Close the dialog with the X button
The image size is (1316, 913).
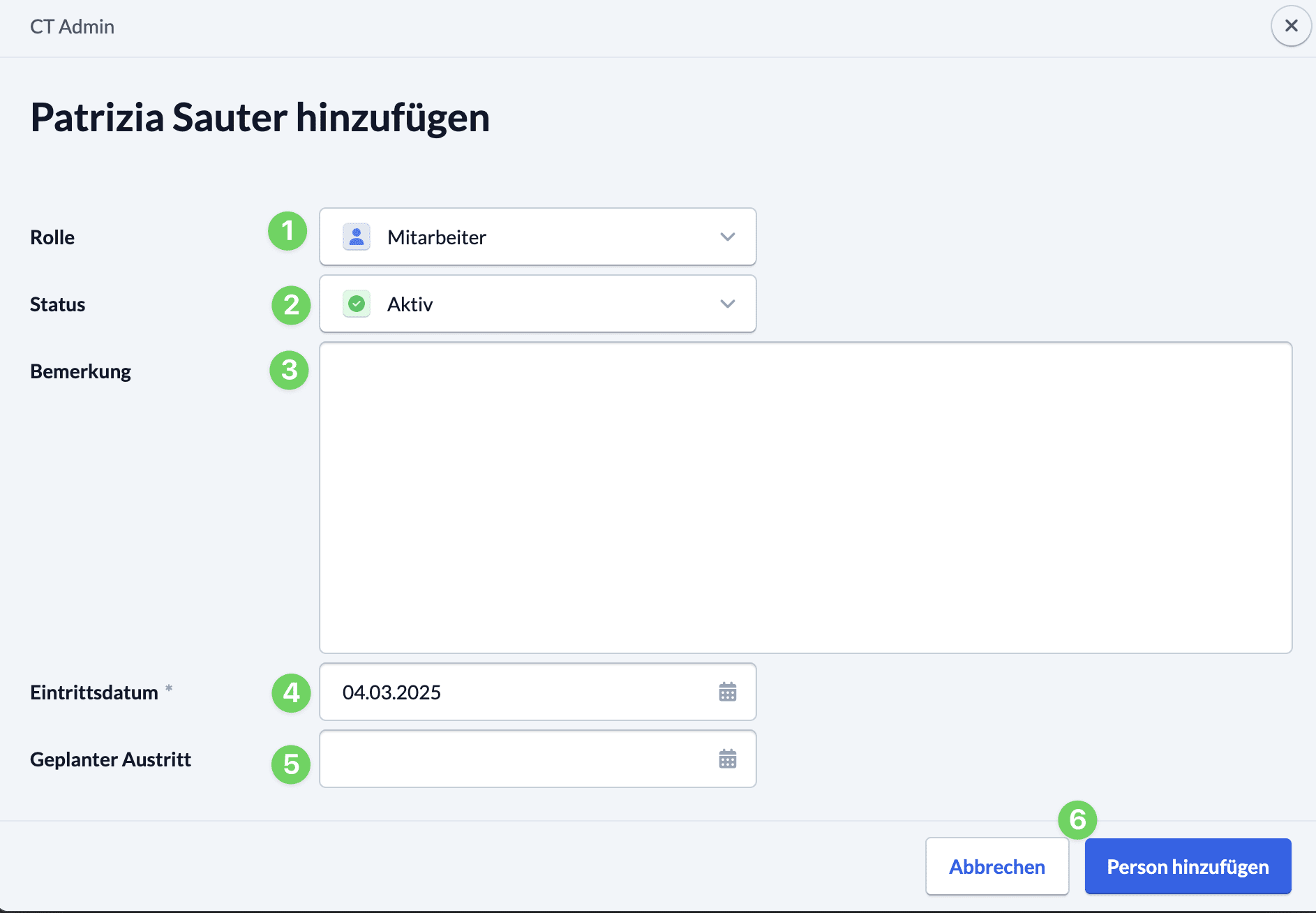(1291, 26)
